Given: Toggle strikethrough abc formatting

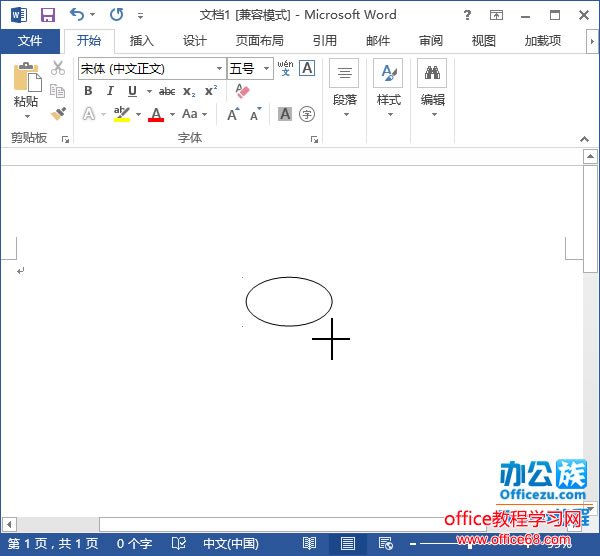Looking at the screenshot, I should coord(167,91).
